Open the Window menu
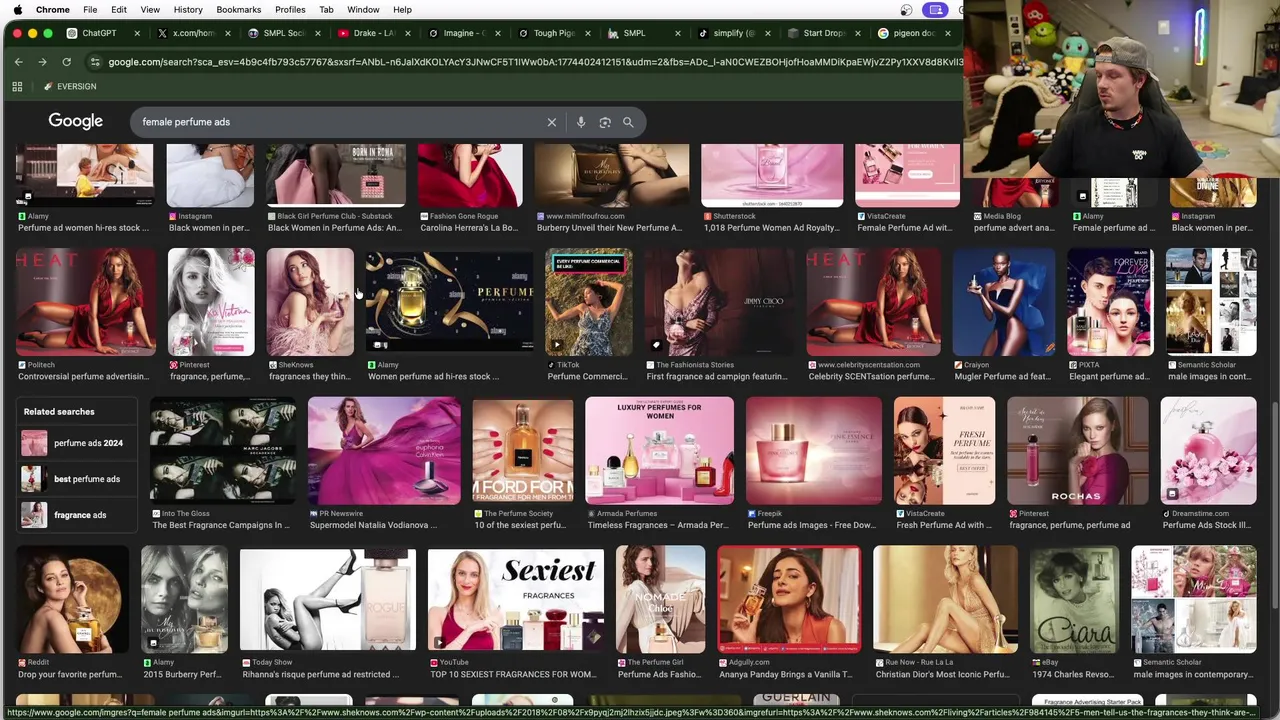The image size is (1280, 720). [363, 9]
